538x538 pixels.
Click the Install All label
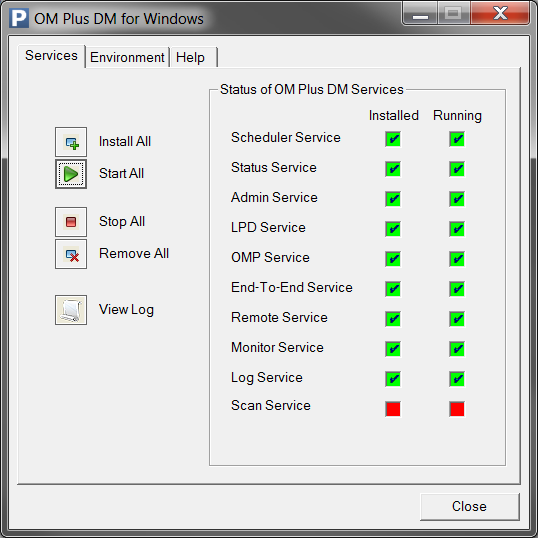click(125, 141)
